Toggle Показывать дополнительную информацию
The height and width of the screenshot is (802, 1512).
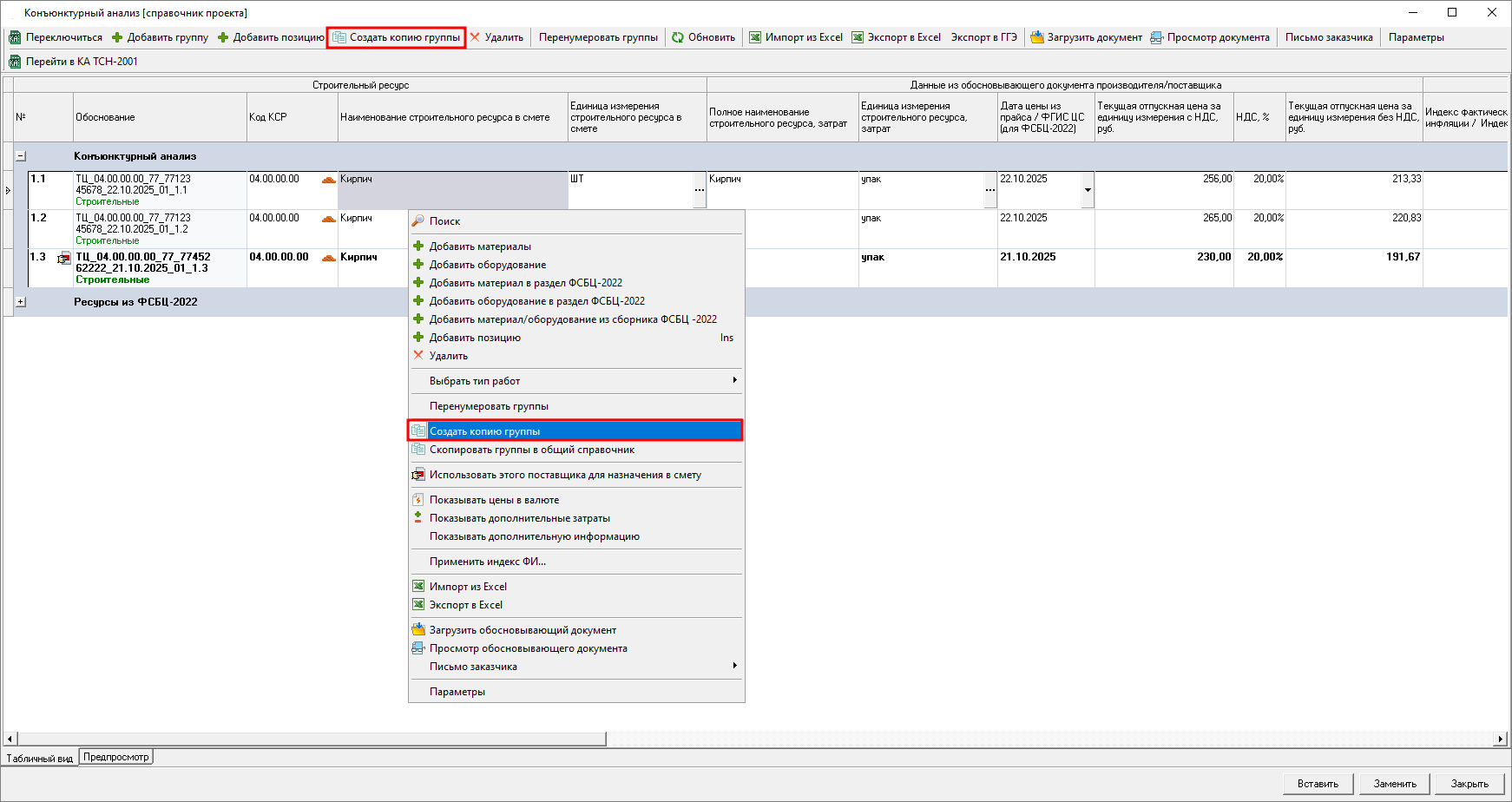[576, 536]
